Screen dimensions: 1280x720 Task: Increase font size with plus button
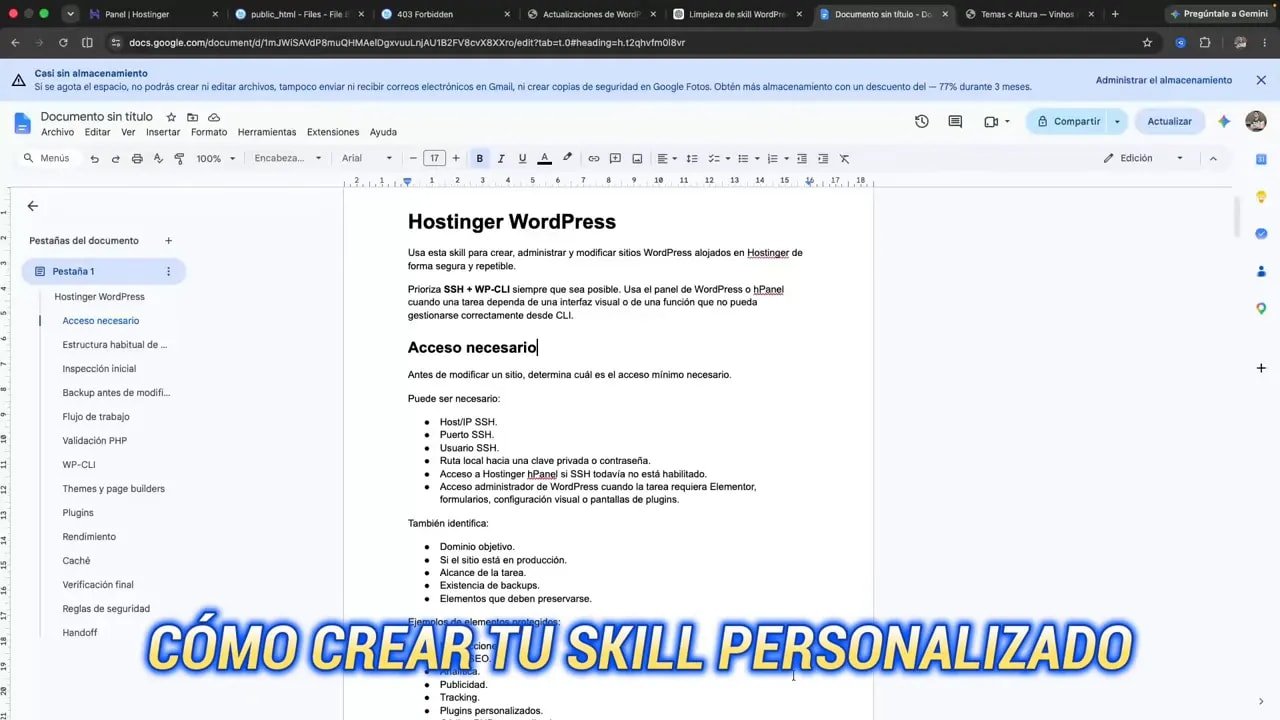(x=456, y=158)
